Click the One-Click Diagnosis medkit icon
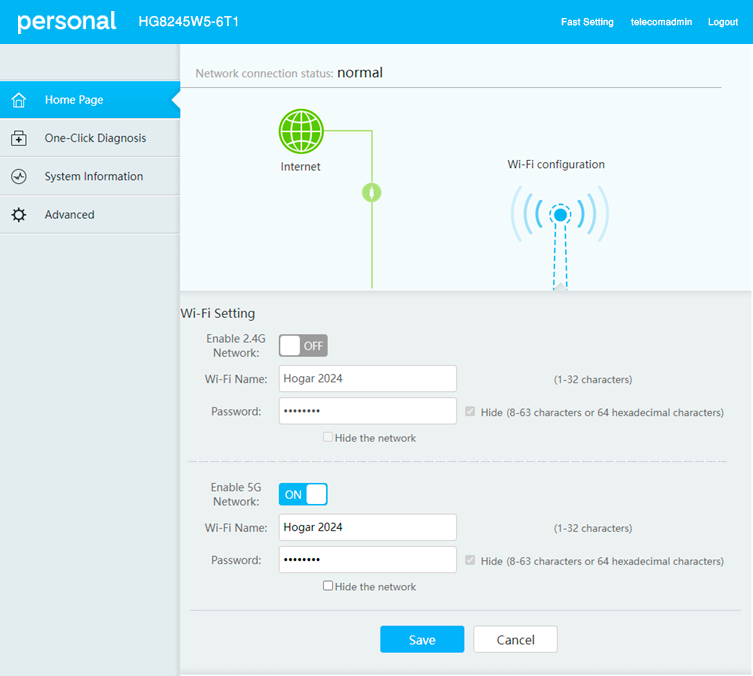 [x=18, y=139]
